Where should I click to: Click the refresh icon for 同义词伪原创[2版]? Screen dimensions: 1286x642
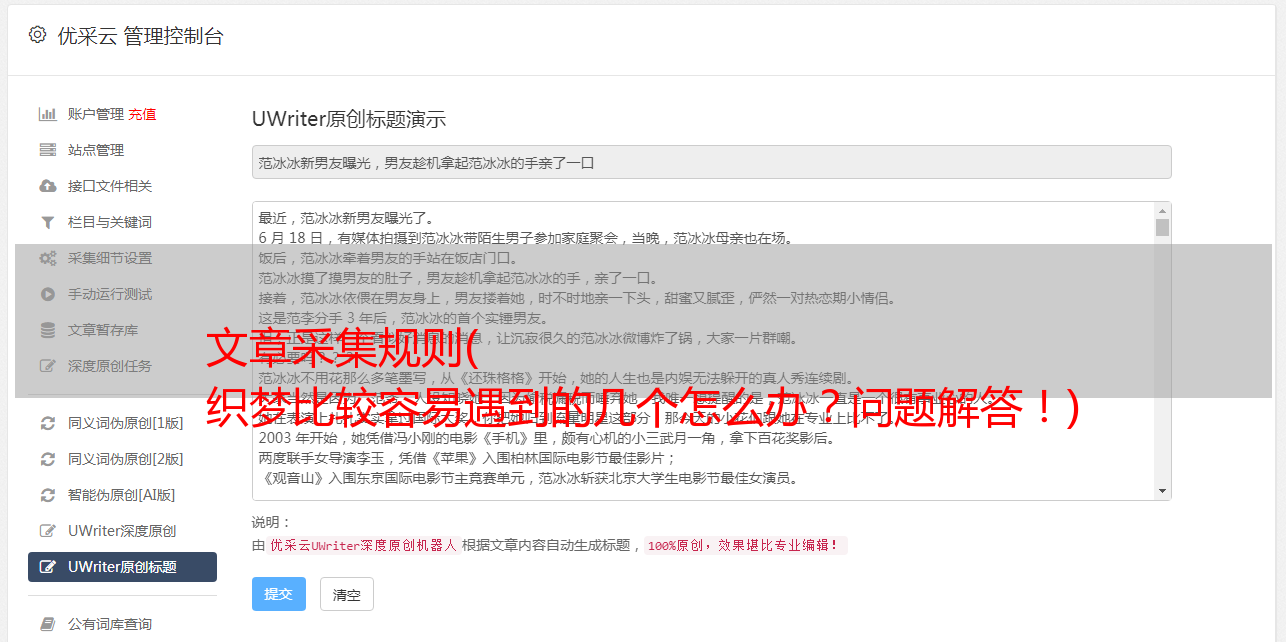(47, 459)
